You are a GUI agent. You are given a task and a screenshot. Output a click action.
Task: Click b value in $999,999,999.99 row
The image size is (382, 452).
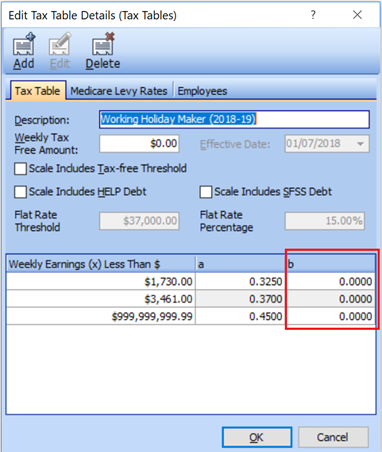(331, 316)
